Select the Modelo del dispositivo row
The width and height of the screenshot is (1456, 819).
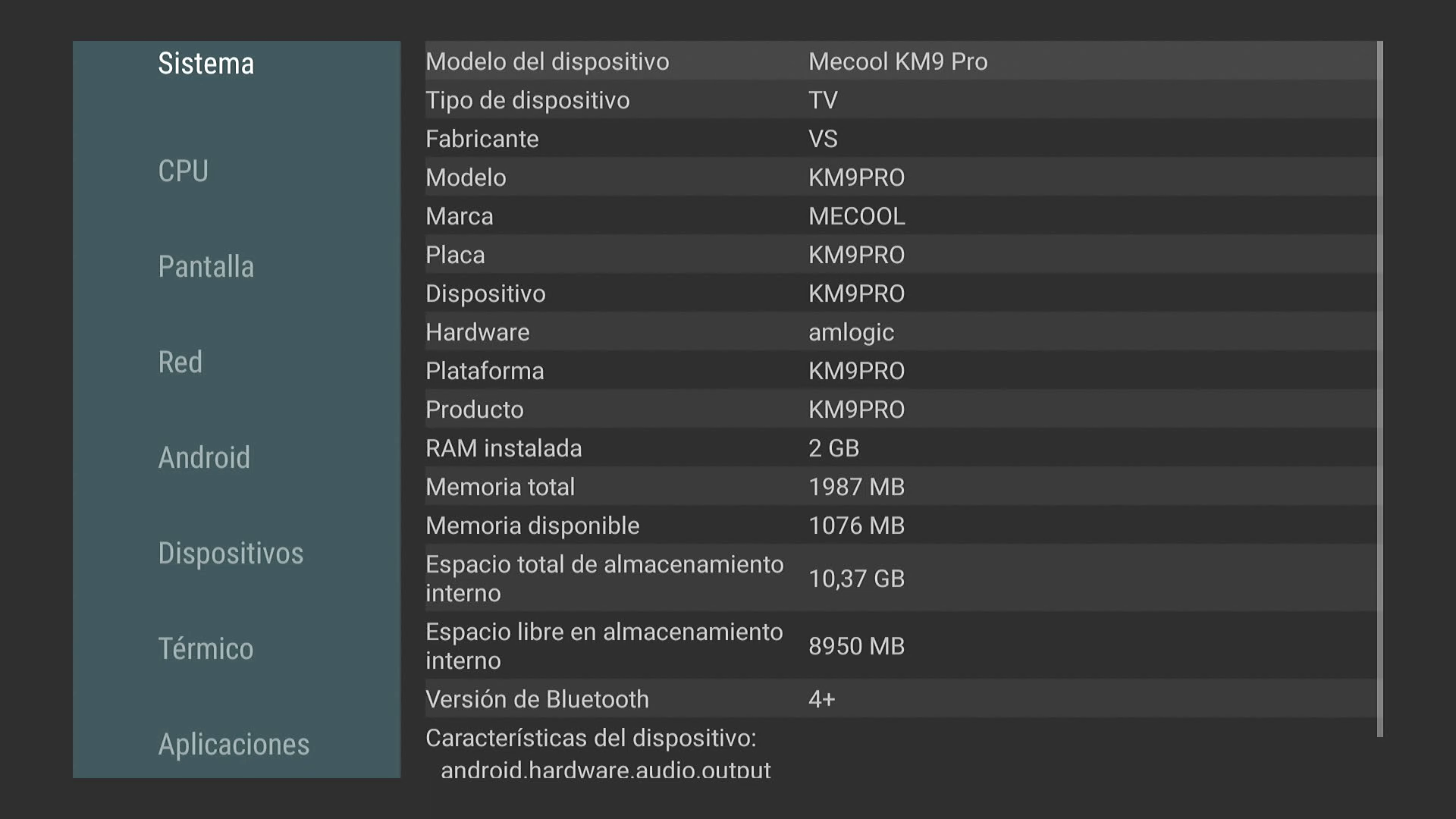point(900,61)
